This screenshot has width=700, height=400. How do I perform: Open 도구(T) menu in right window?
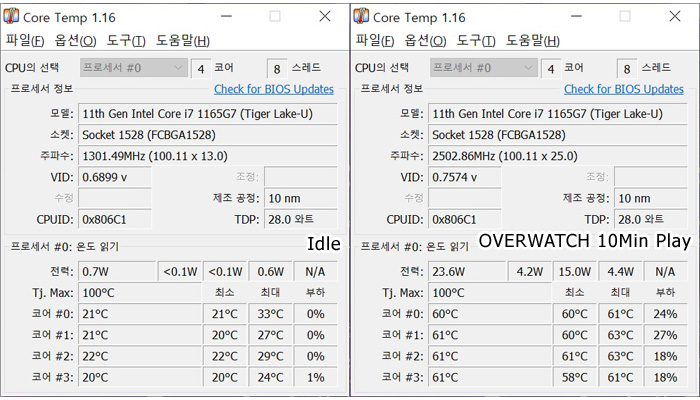(475, 41)
